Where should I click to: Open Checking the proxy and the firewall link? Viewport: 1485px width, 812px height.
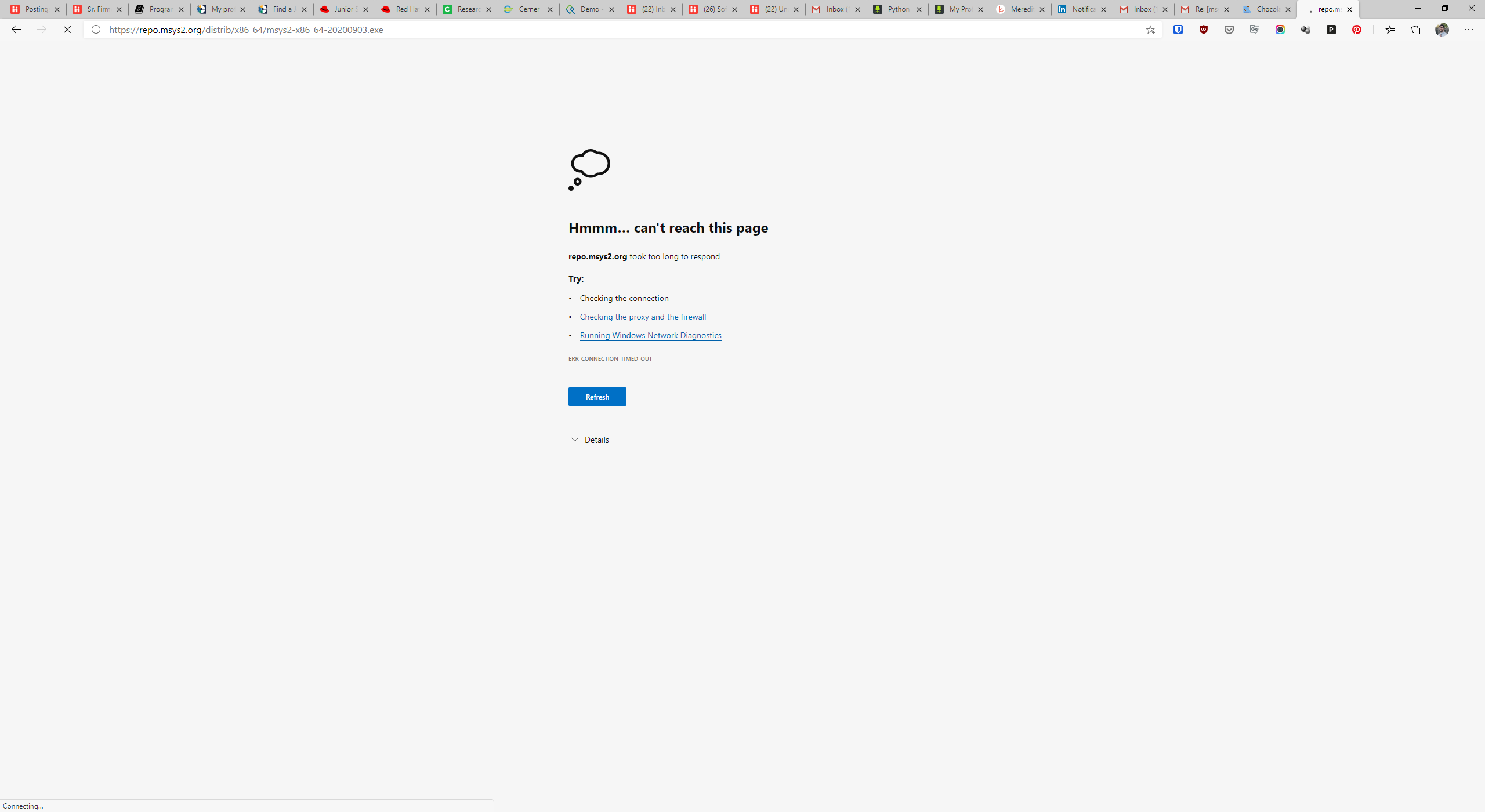[x=643, y=317]
